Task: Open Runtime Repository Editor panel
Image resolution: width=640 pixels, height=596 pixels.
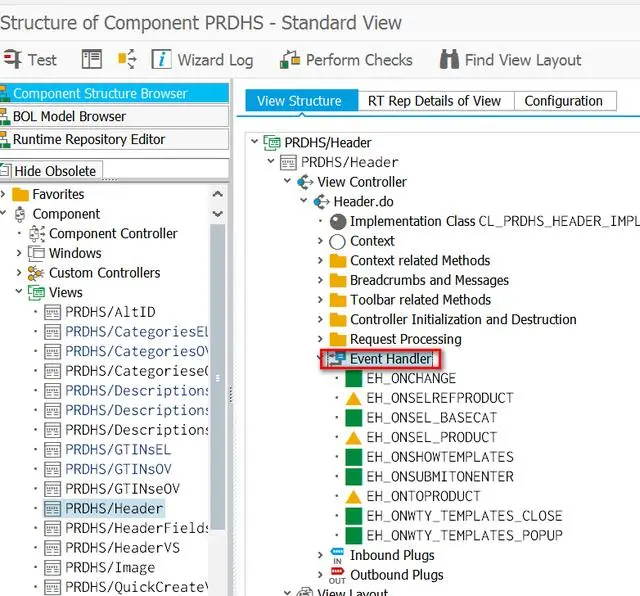Action: (x=114, y=140)
